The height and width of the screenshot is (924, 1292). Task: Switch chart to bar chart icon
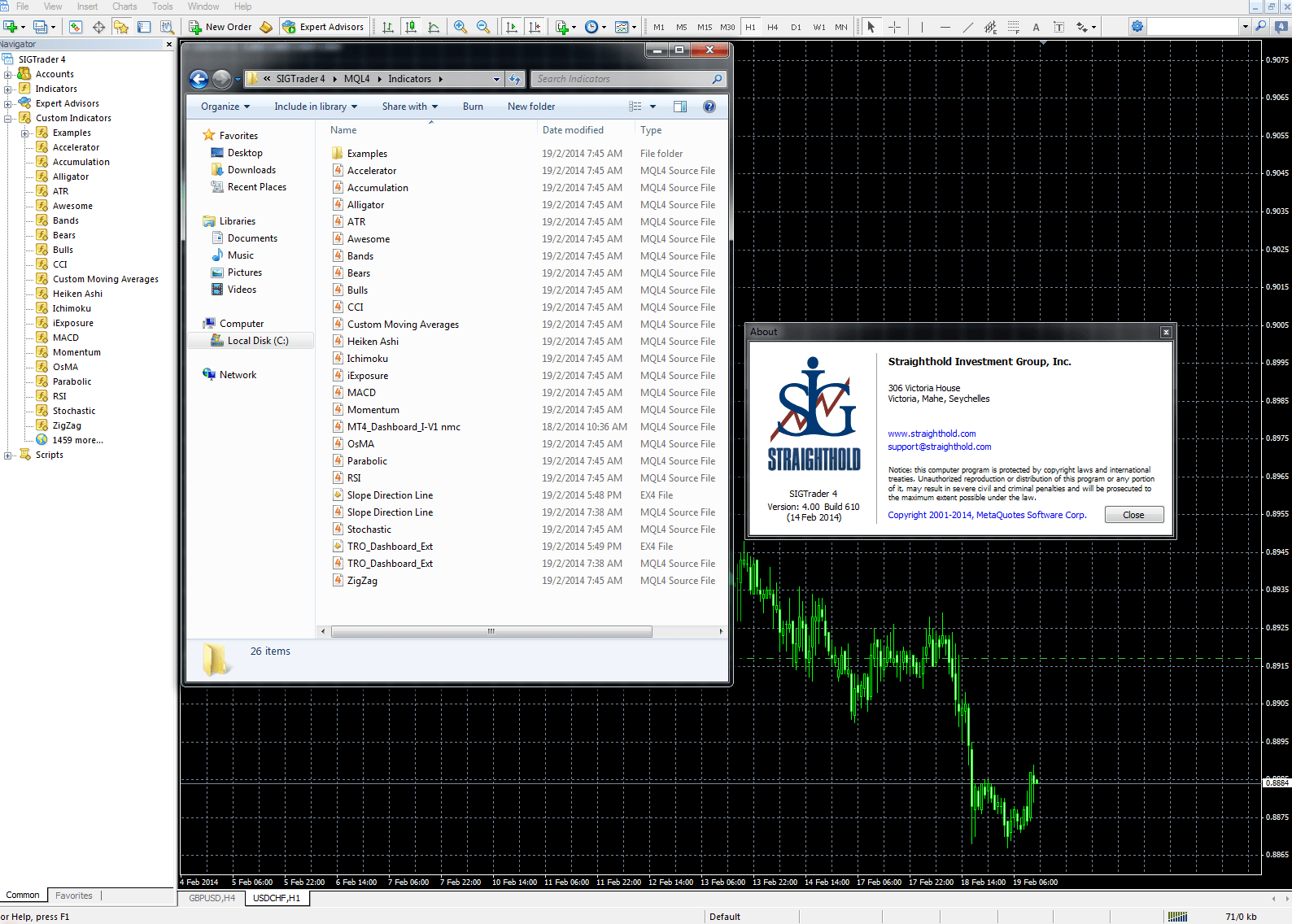coord(388,27)
